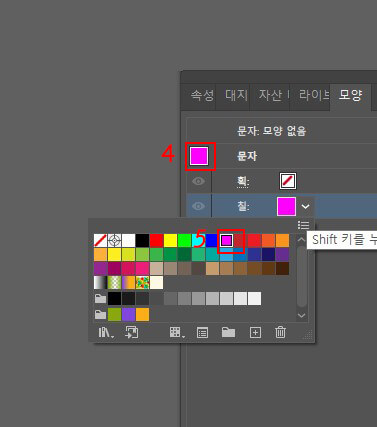Image resolution: width=377 pixels, height=427 pixels.
Task: Toggle visibility eye of the 획 row
Action: (198, 181)
